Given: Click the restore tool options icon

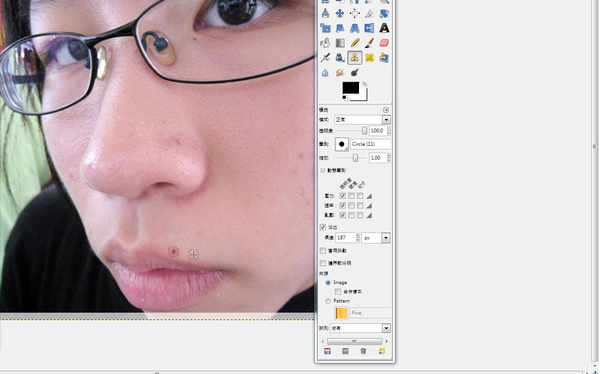Looking at the screenshot, I should 345,351.
